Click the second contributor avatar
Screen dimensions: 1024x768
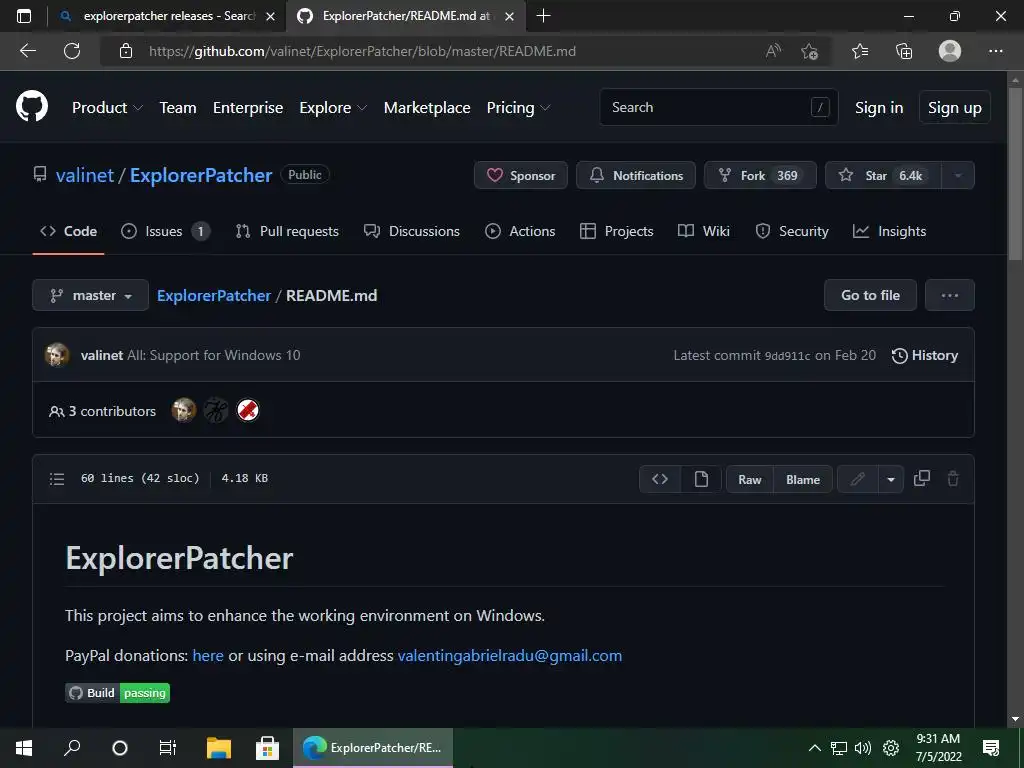(216, 410)
